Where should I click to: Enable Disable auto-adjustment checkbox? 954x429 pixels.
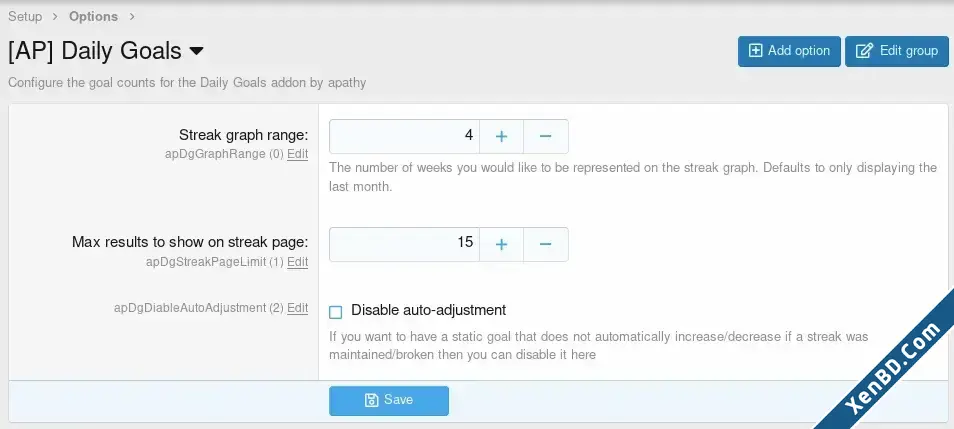(335, 312)
